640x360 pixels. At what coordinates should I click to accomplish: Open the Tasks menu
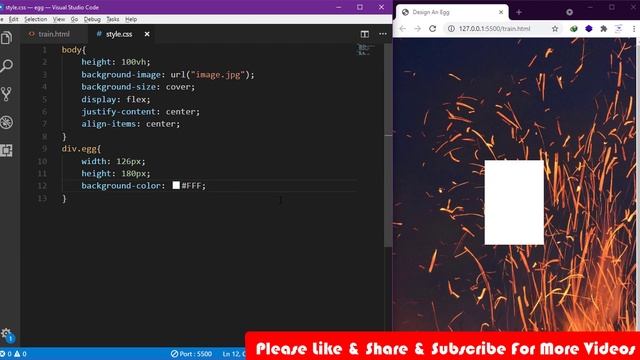(x=113, y=19)
